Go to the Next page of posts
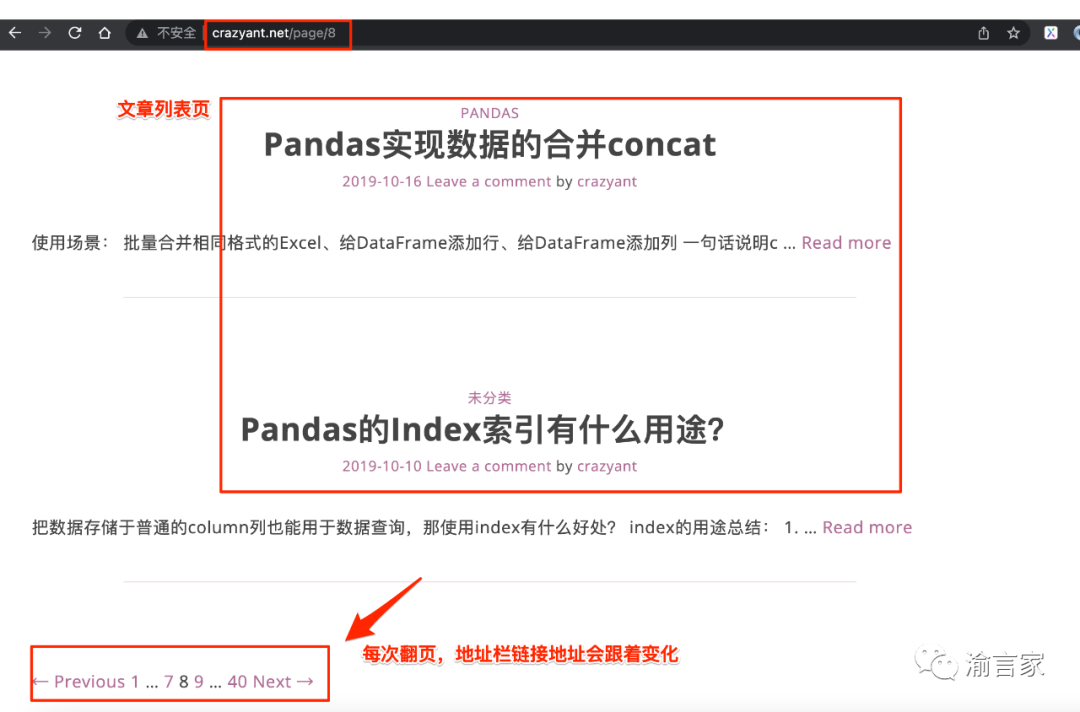This screenshot has width=1080, height=712. point(283,682)
